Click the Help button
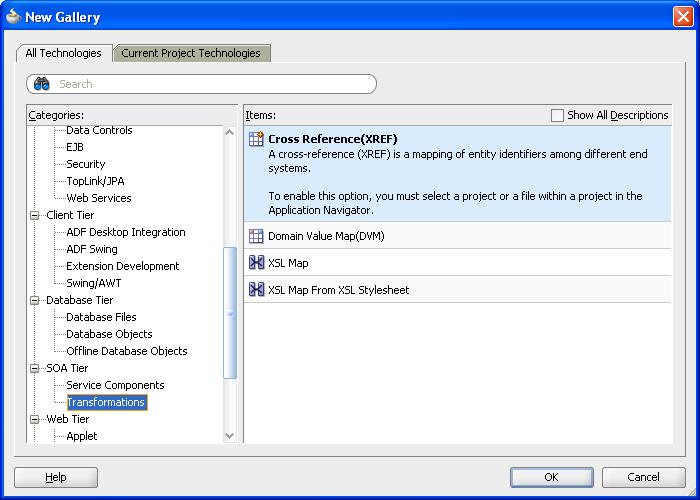700x500 pixels. [56, 477]
